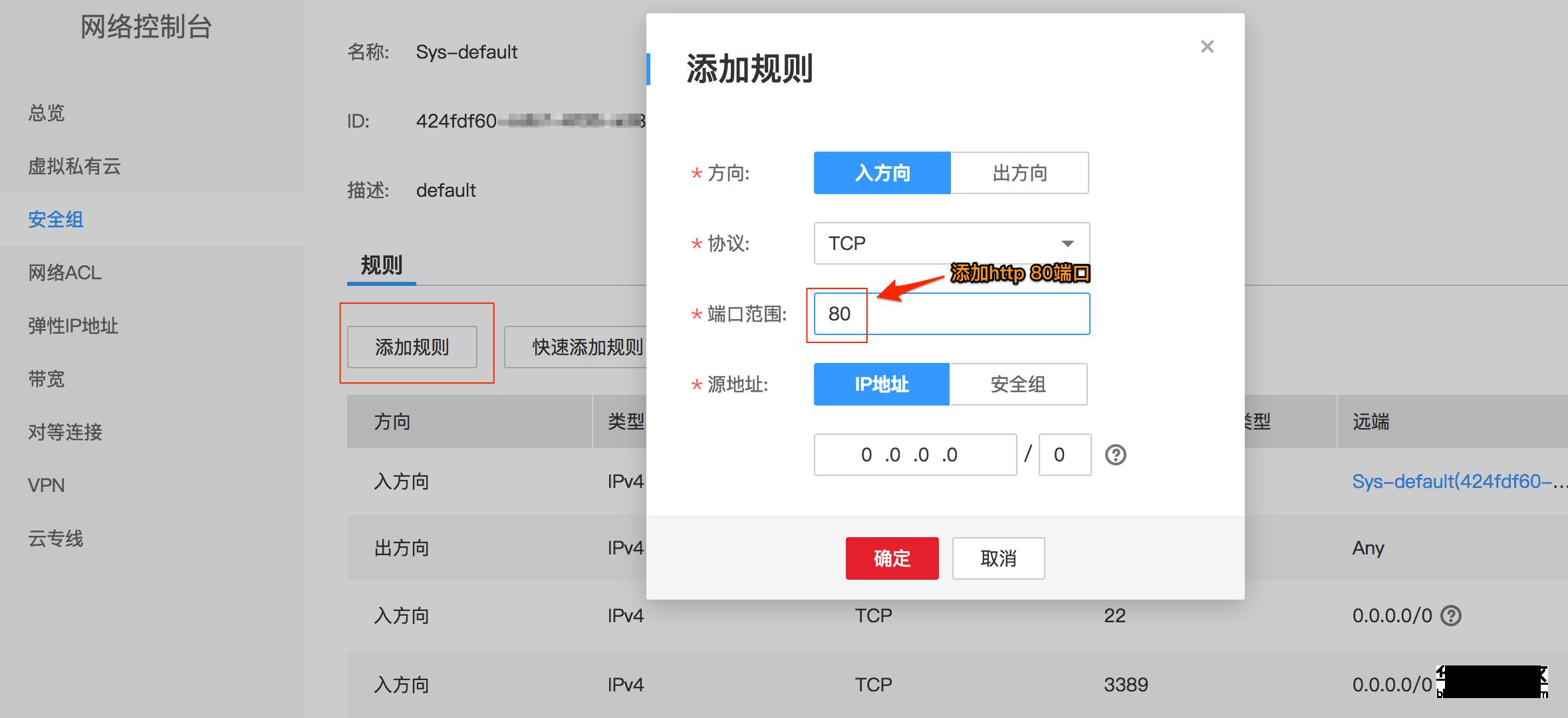Click the protocol dropdown arrow
The image size is (1568, 718).
1067,243
